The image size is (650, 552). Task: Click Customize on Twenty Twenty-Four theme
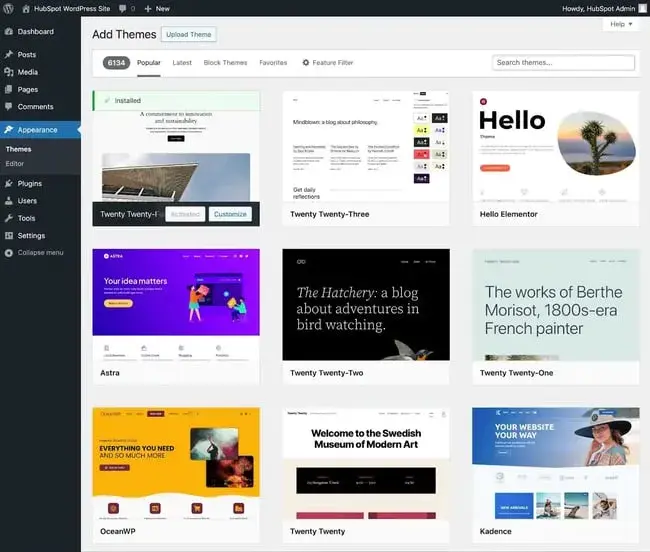(230, 214)
